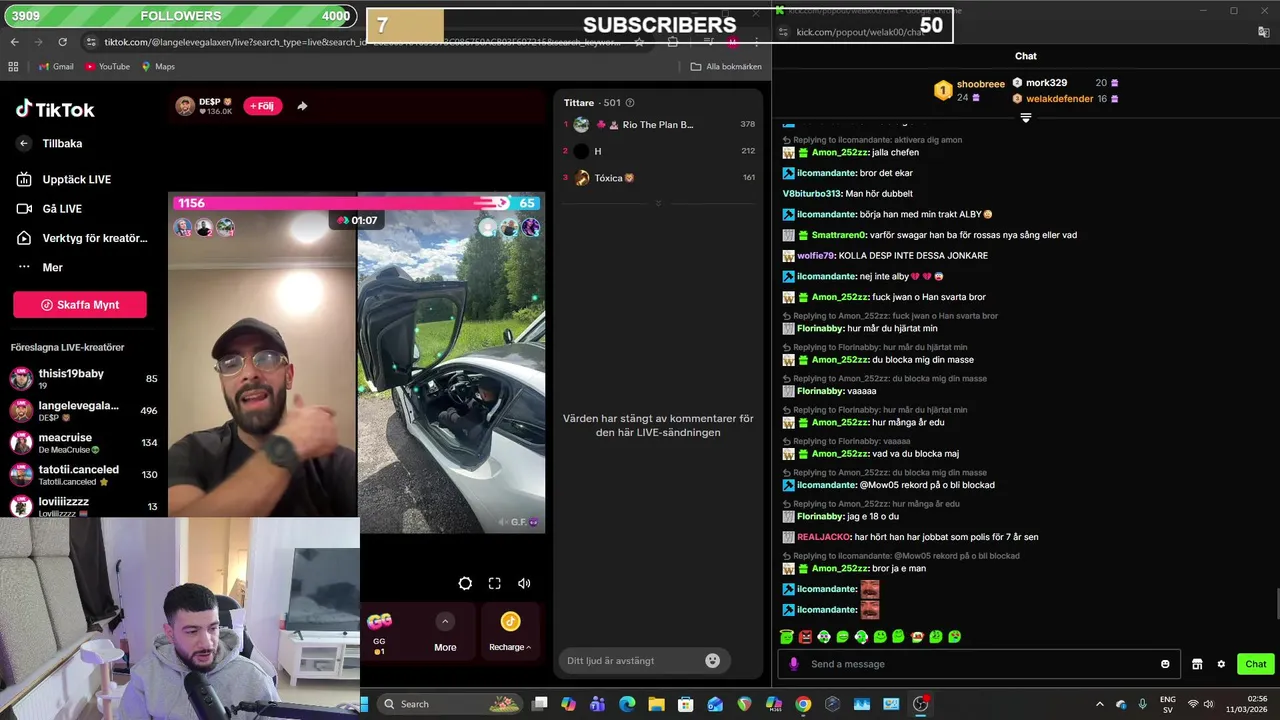Select viewer Tóxica in the Tittare list

(658, 178)
